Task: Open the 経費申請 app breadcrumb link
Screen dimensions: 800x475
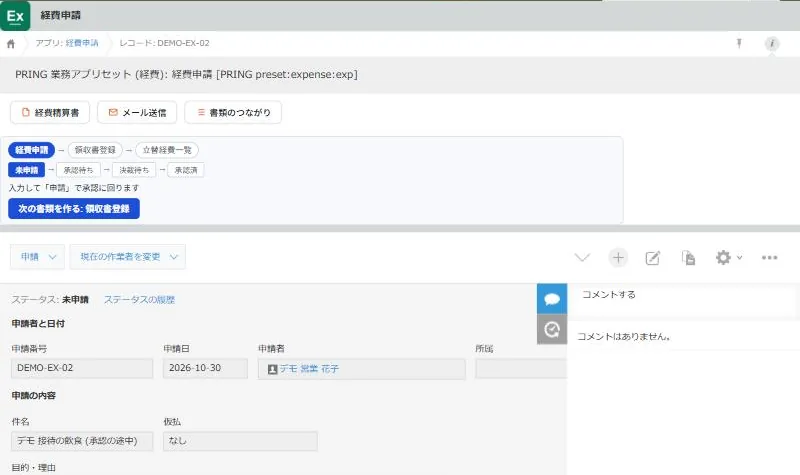Action: coord(82,43)
